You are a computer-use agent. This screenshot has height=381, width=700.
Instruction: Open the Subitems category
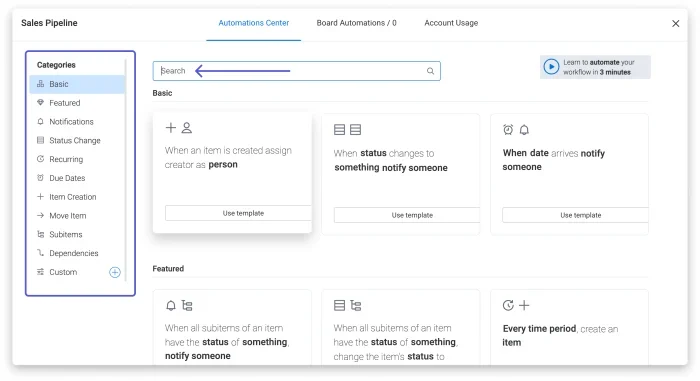tap(77, 234)
